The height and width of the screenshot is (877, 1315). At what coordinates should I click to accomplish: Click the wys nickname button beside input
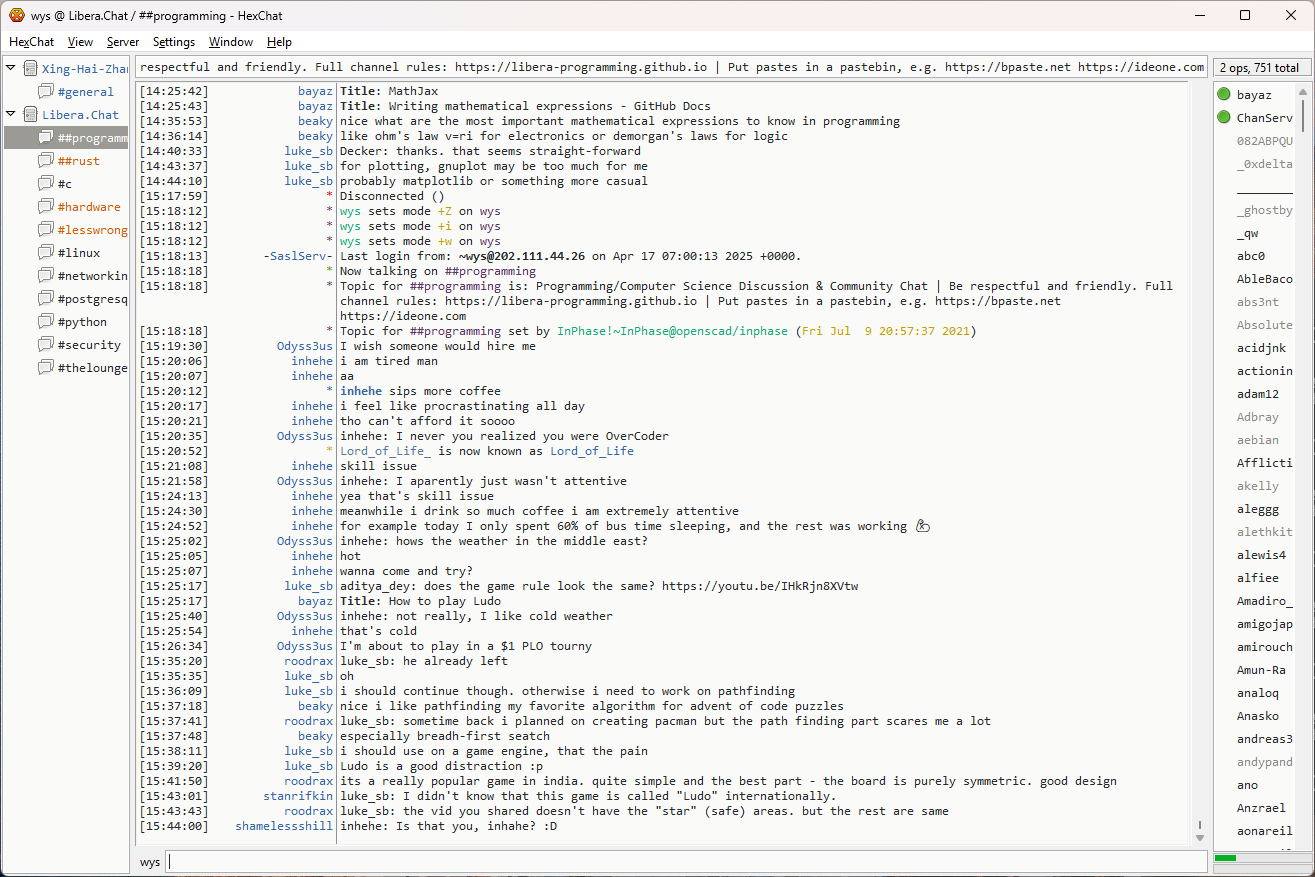(150, 862)
